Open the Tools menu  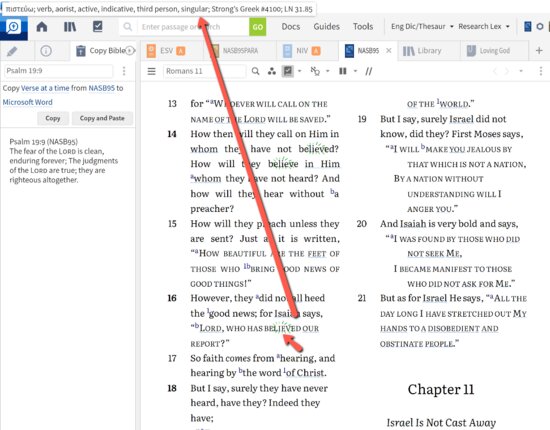[x=363, y=27]
